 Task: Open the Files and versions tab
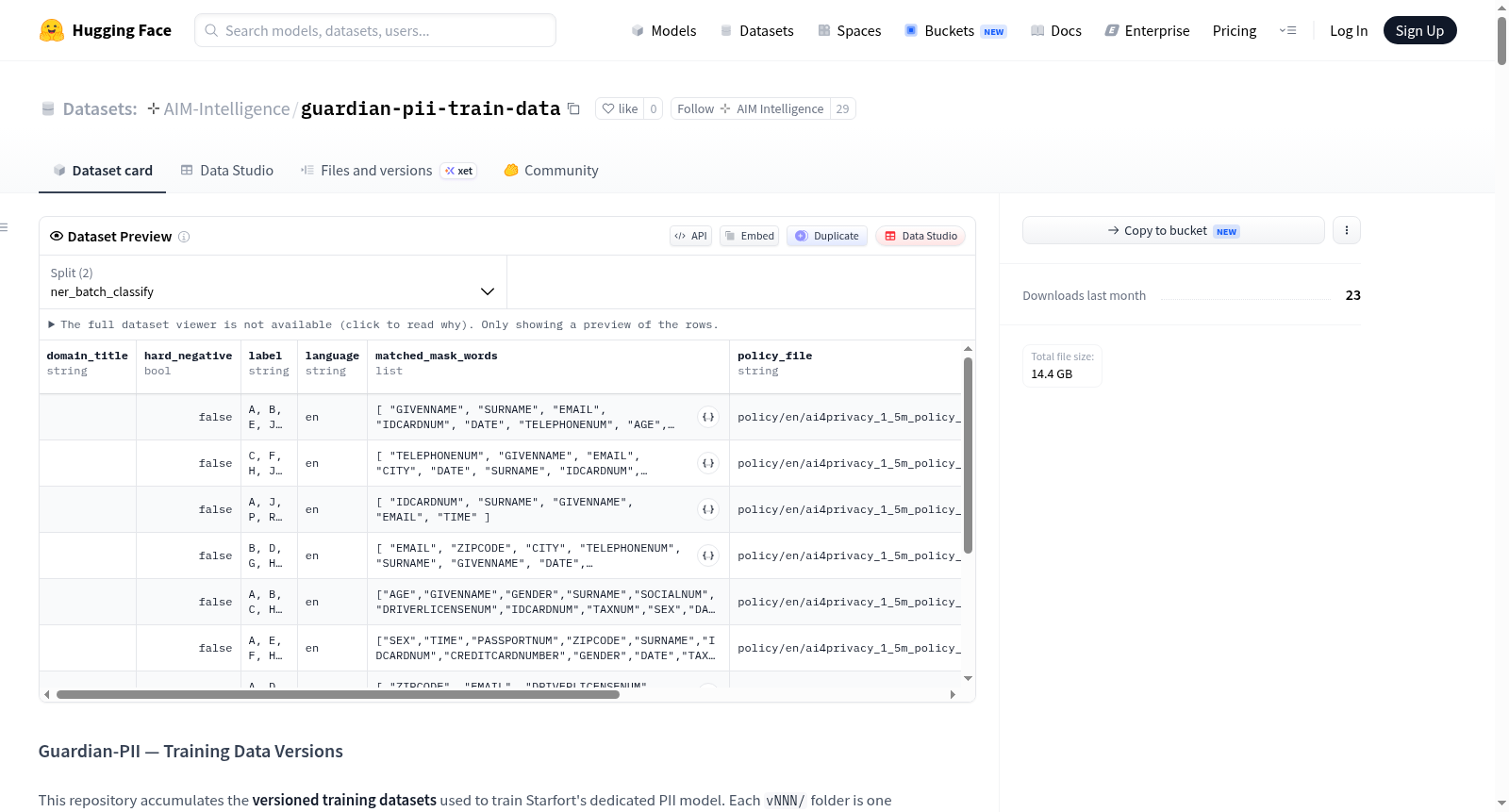click(x=388, y=171)
